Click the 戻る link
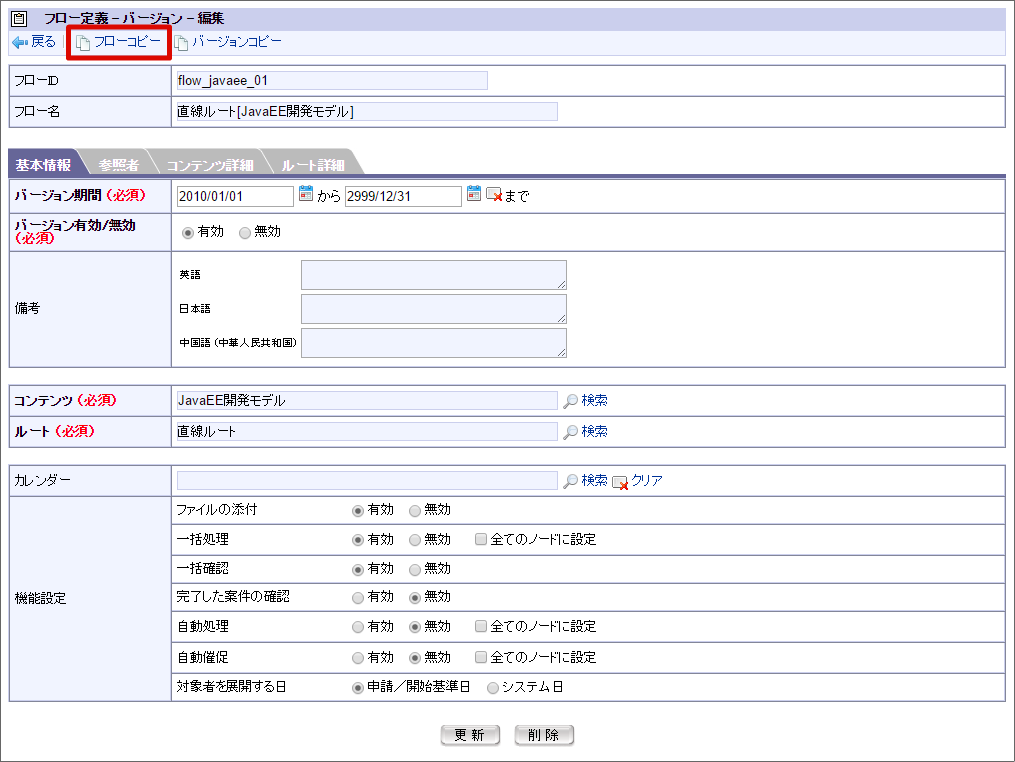The image size is (1015, 762). pos(43,42)
